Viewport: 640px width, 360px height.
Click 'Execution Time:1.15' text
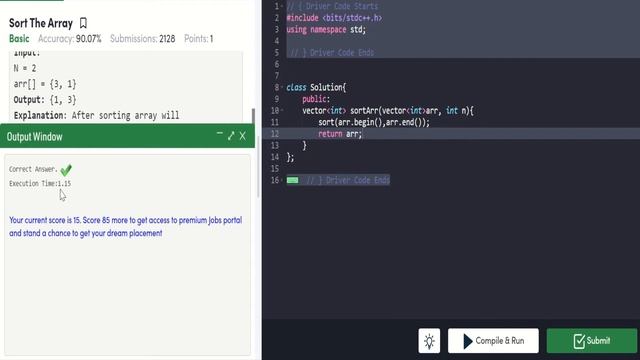coord(40,184)
